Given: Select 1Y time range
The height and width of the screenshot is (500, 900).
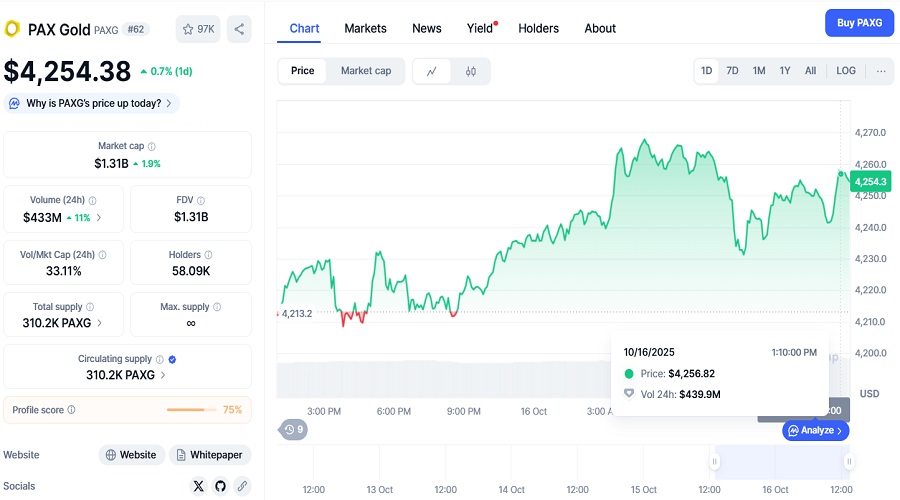Looking at the screenshot, I should tap(785, 71).
